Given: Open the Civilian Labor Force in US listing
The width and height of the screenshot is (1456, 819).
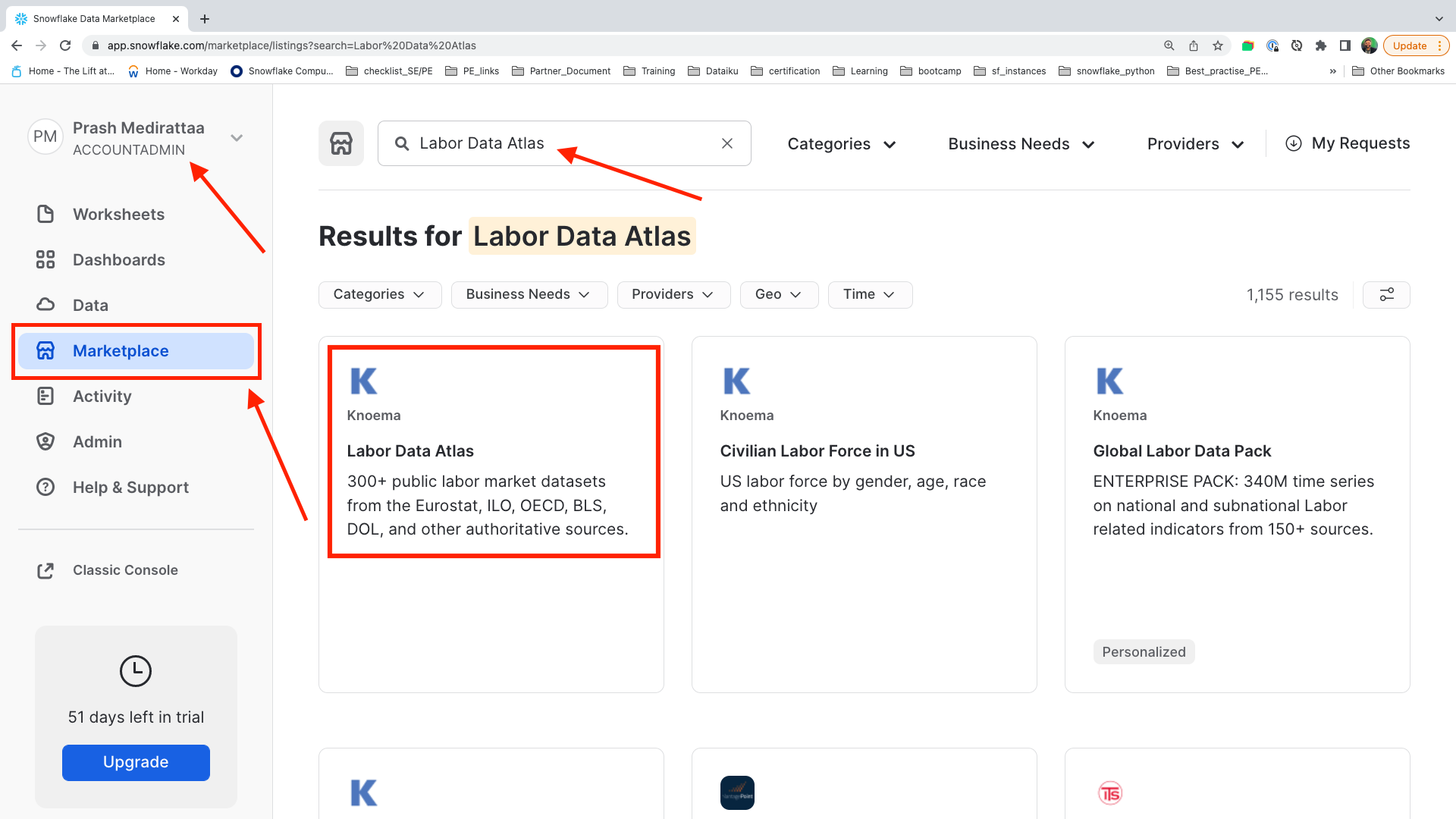Looking at the screenshot, I should click(817, 451).
